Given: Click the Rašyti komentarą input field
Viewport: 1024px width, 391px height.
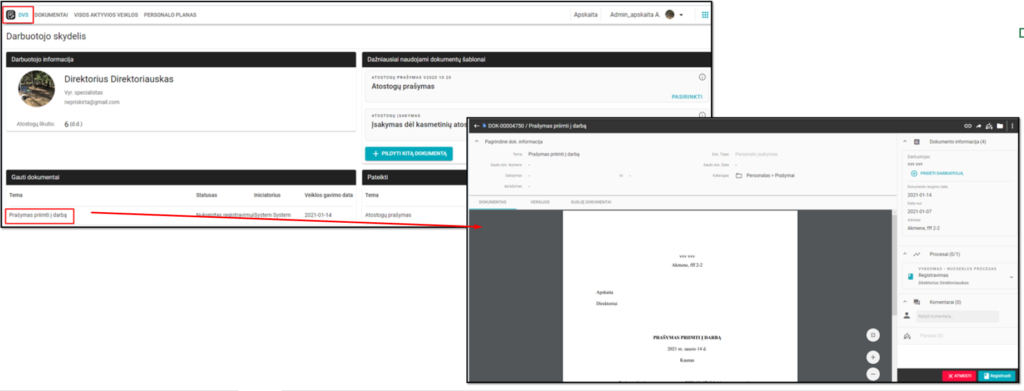Looking at the screenshot, I should [957, 317].
